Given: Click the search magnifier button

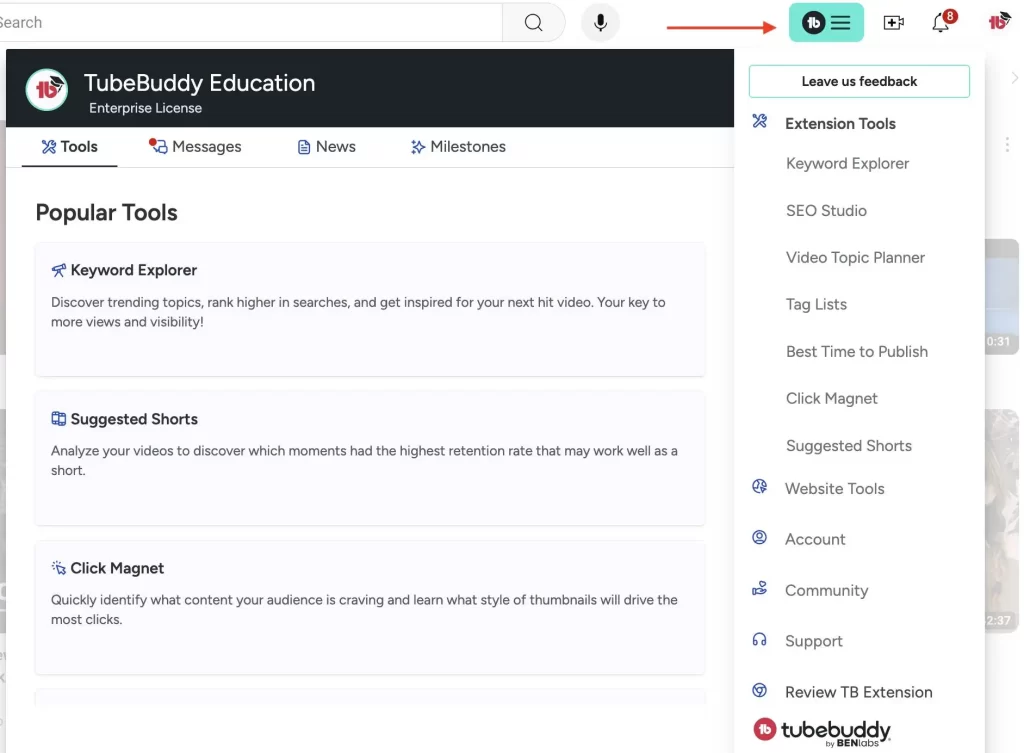Looking at the screenshot, I should tap(534, 23).
